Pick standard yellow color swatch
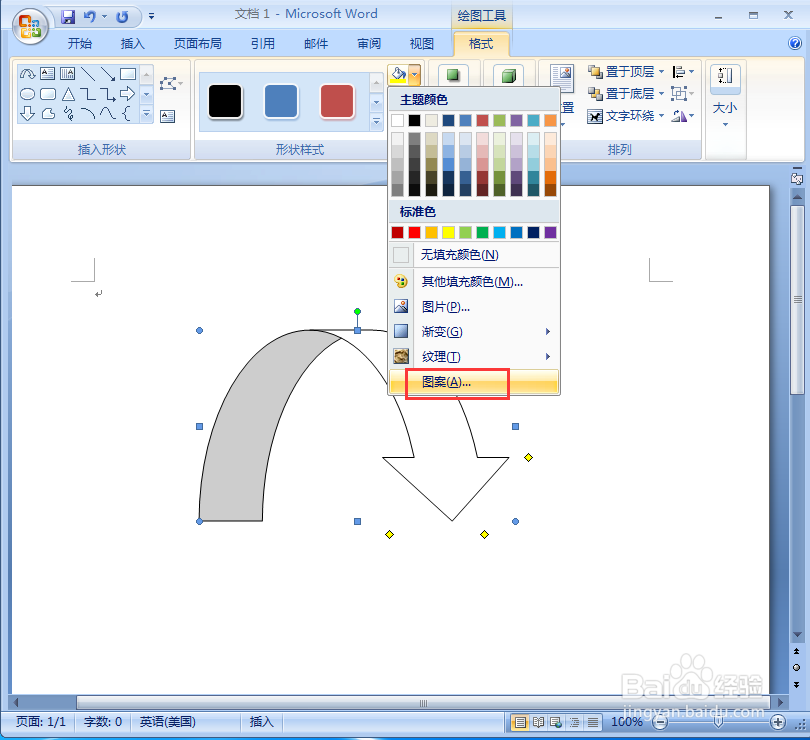Viewport: 810px width, 740px height. point(448,233)
